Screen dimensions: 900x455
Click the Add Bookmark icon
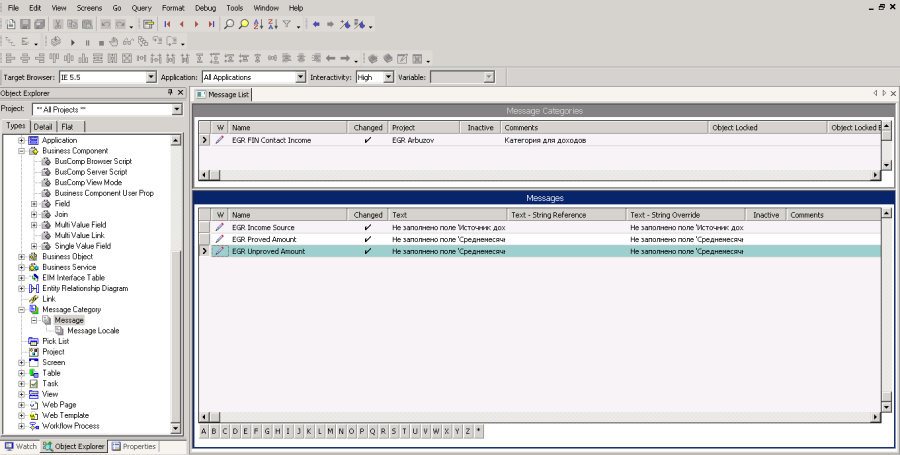coord(345,24)
